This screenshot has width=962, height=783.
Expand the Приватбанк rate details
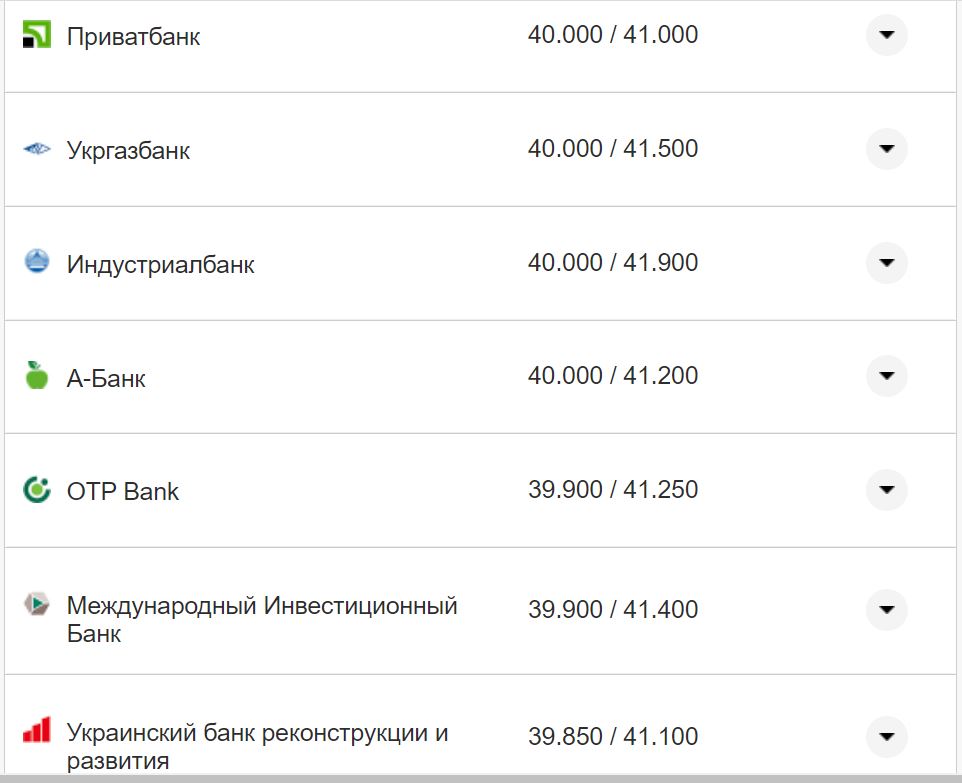coord(886,36)
